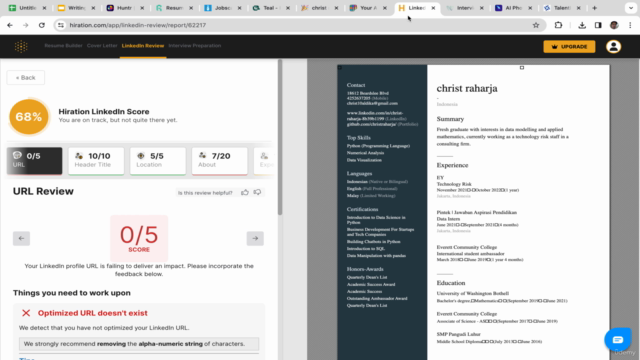This screenshot has height=360, width=640.
Task: Go to next review with right arrow
Action: [255, 238]
